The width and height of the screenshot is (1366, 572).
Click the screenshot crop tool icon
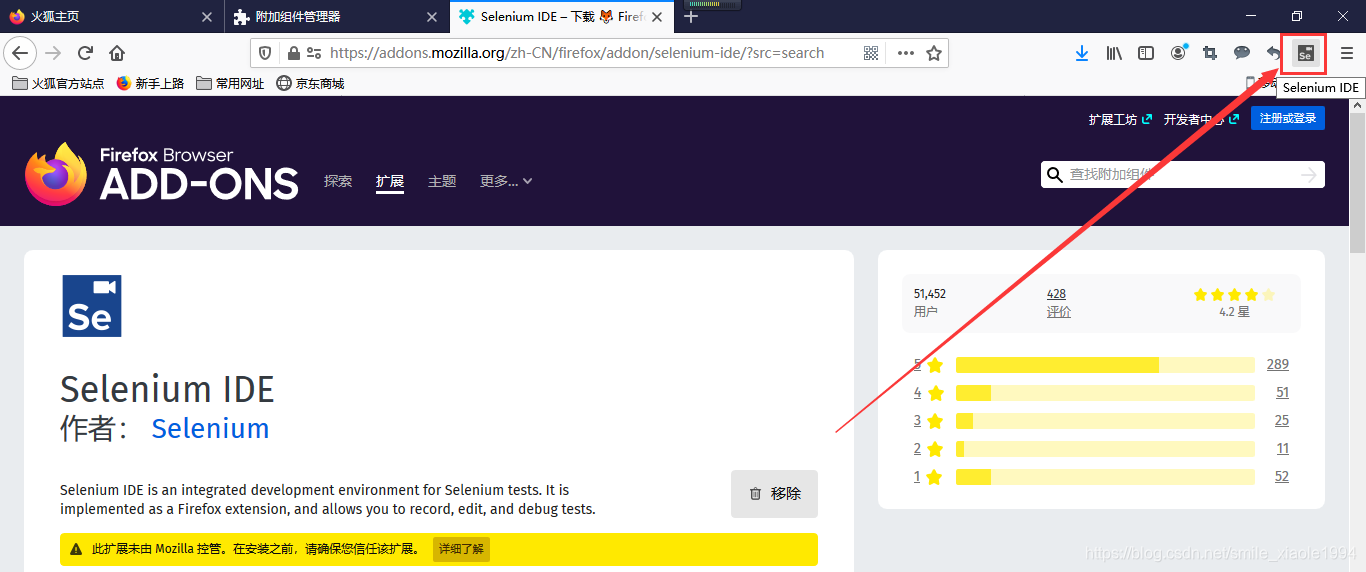pos(1210,54)
